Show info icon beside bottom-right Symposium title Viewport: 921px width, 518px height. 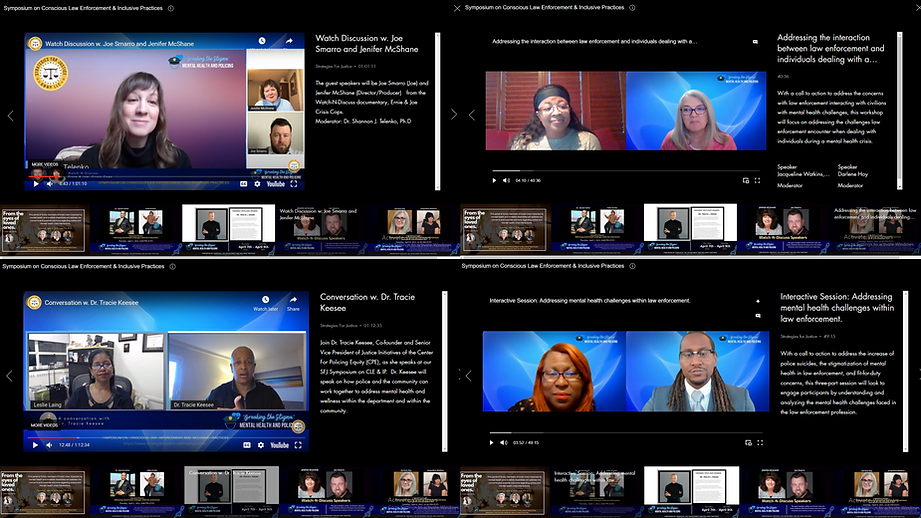tap(632, 265)
